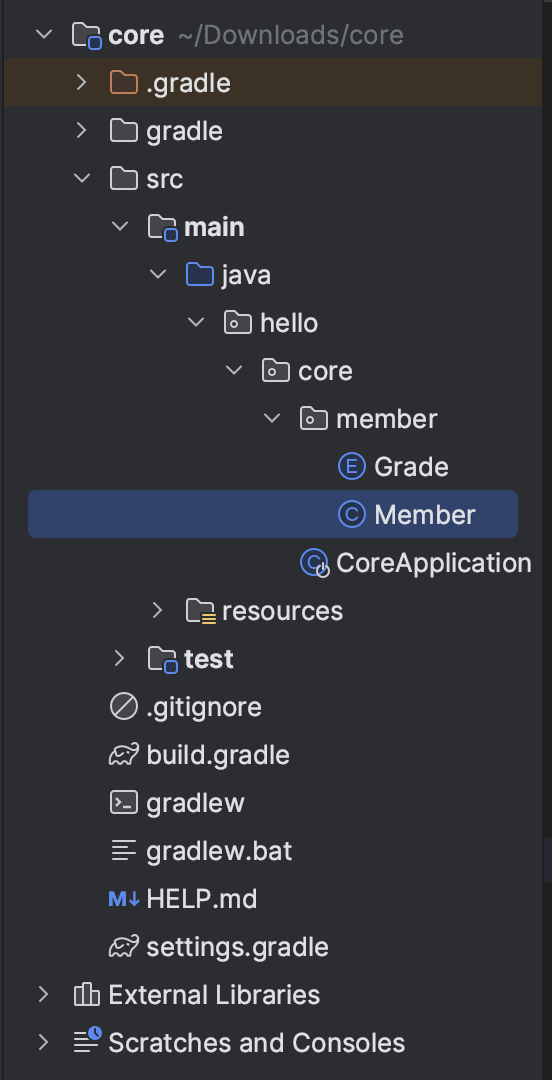Expand the resources folder
Image resolution: width=552 pixels, height=1080 pixels.
click(157, 610)
